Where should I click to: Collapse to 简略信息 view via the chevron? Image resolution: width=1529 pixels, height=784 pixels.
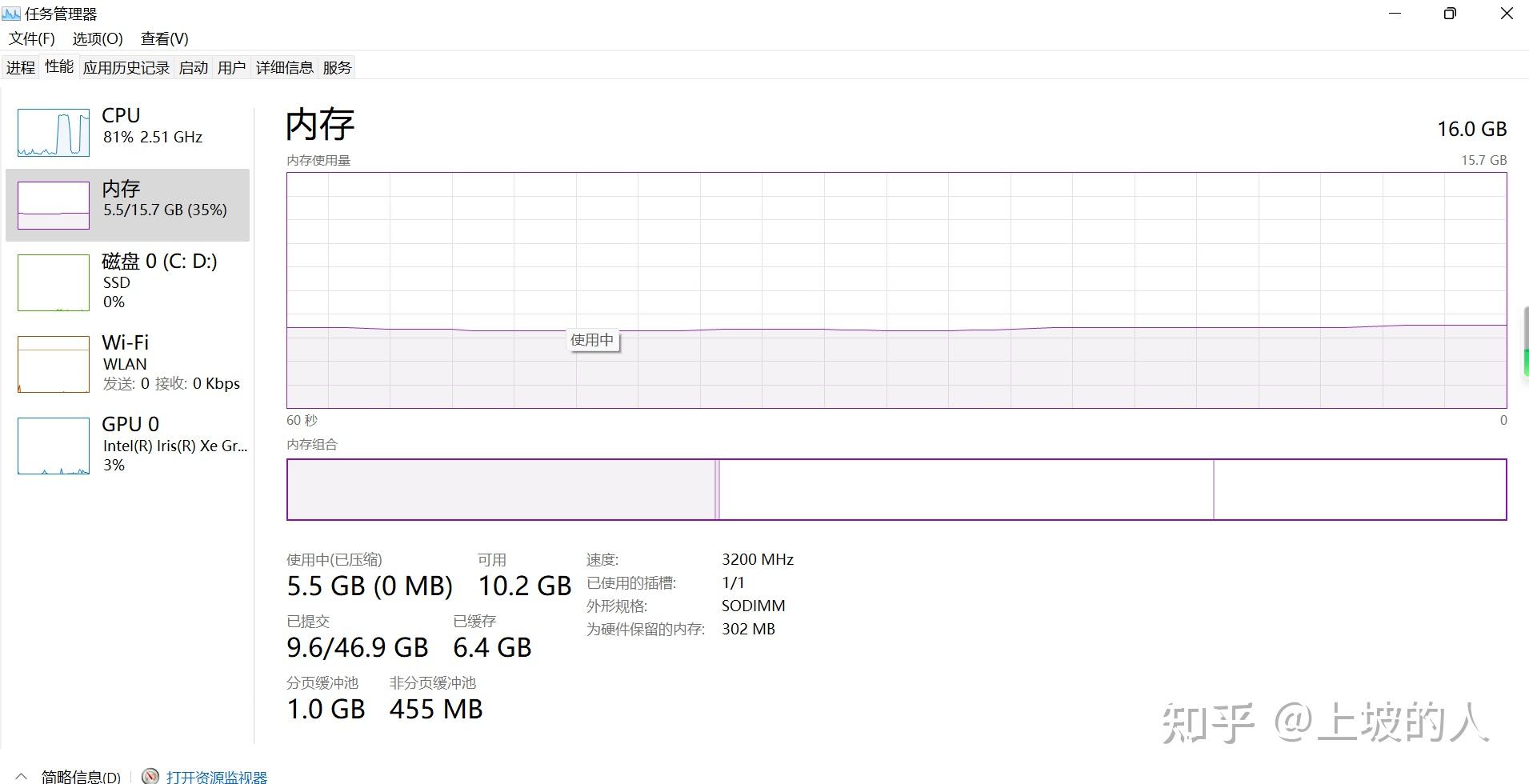tap(20, 774)
